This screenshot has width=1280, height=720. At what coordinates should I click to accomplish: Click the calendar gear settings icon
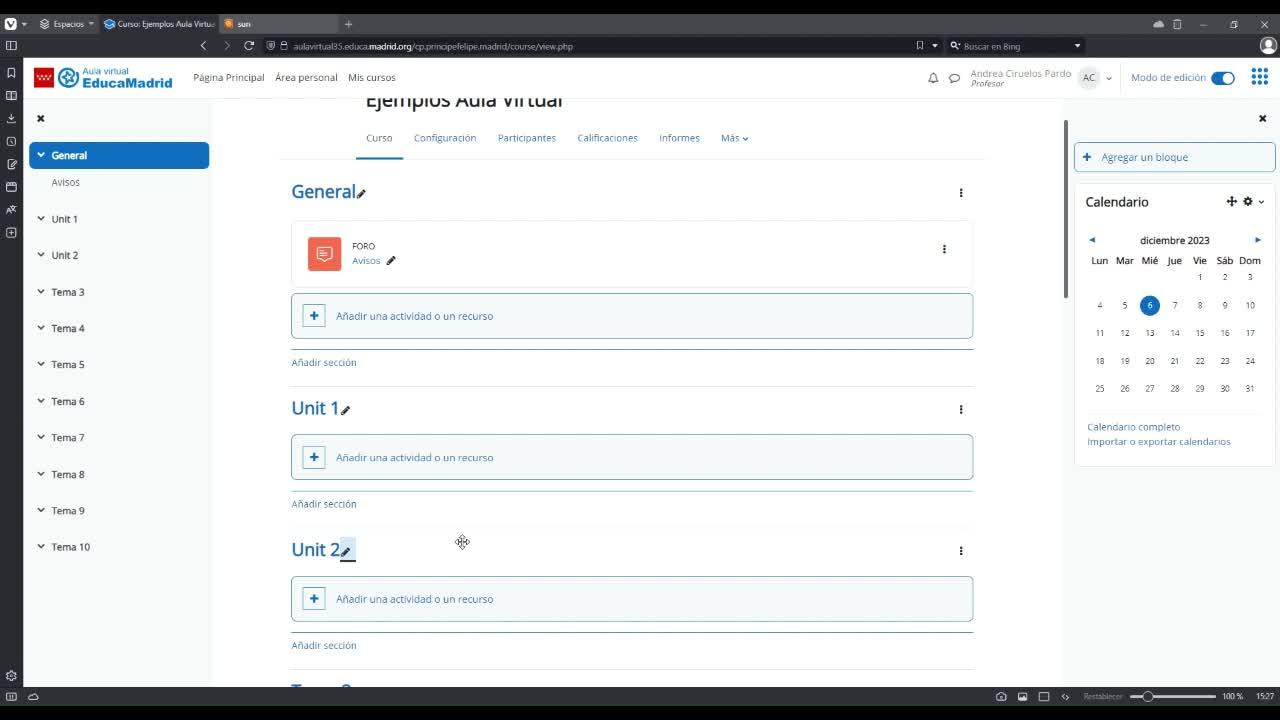(x=1248, y=202)
